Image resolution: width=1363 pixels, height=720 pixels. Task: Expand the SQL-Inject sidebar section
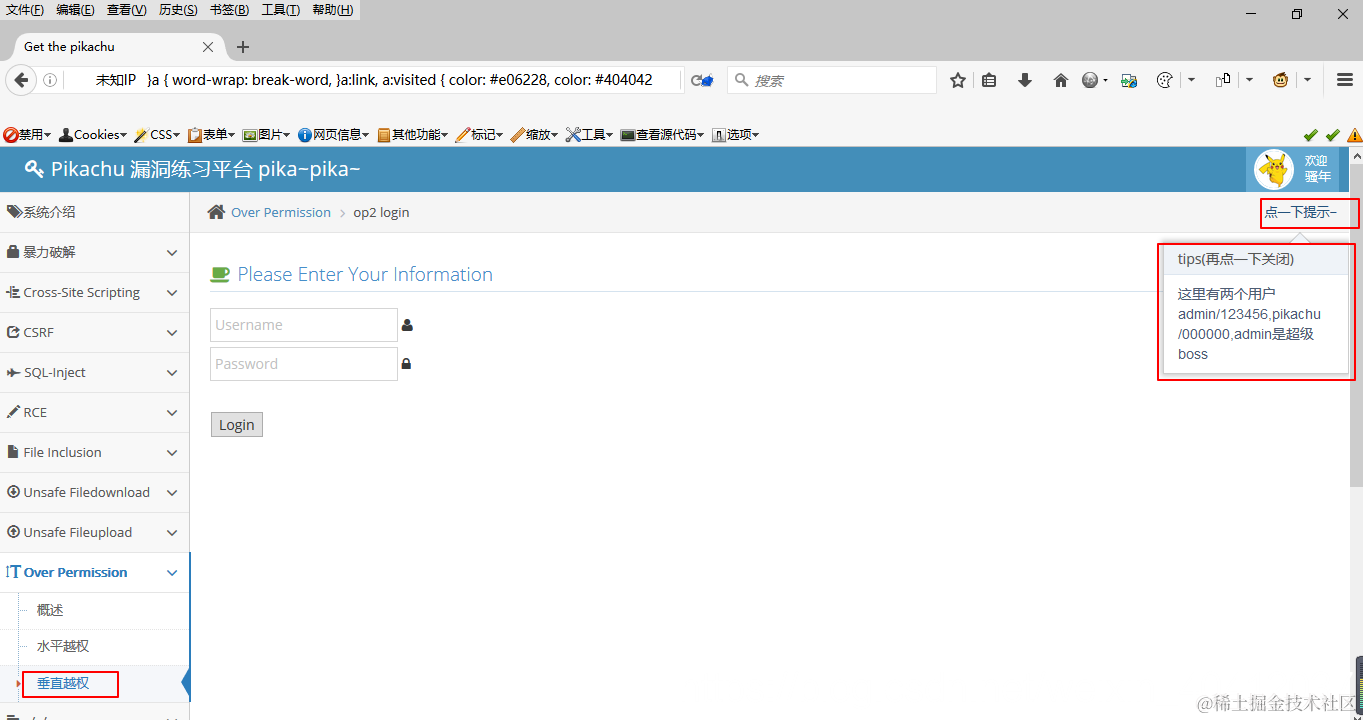pyautogui.click(x=94, y=372)
